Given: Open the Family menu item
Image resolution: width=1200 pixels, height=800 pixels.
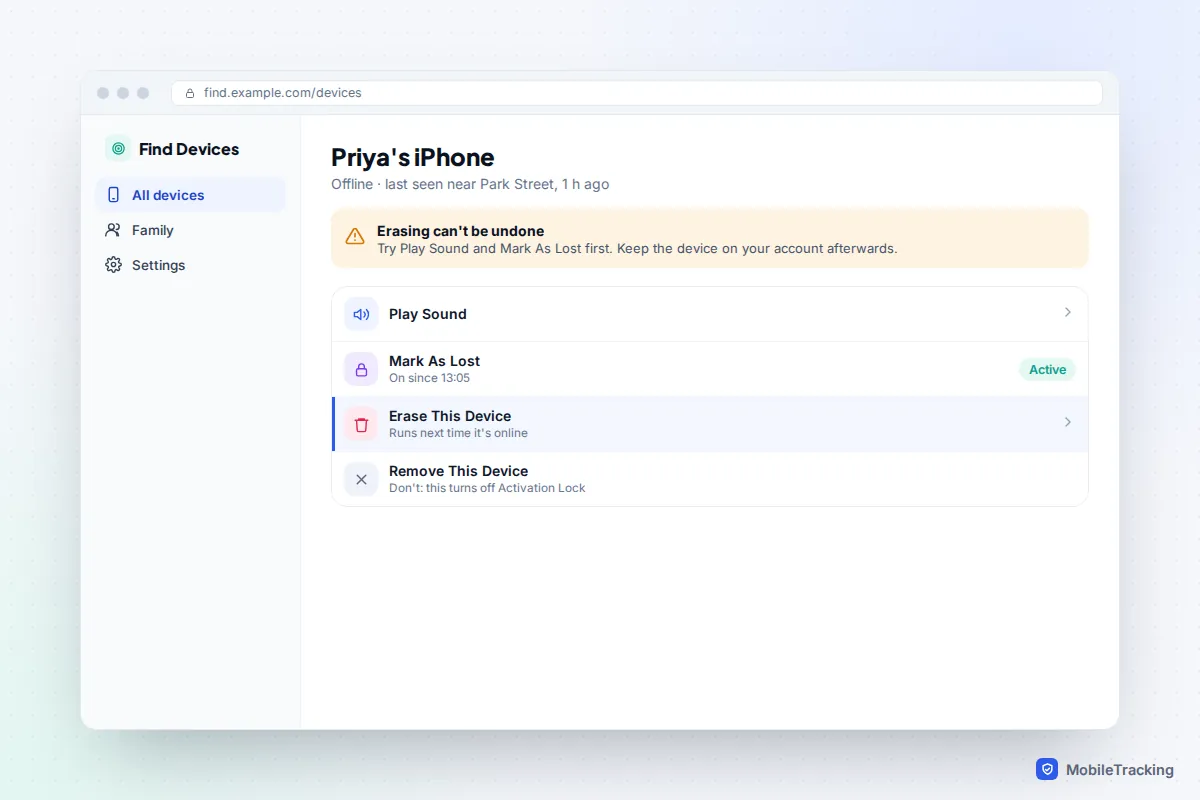Looking at the screenshot, I should click(x=190, y=230).
